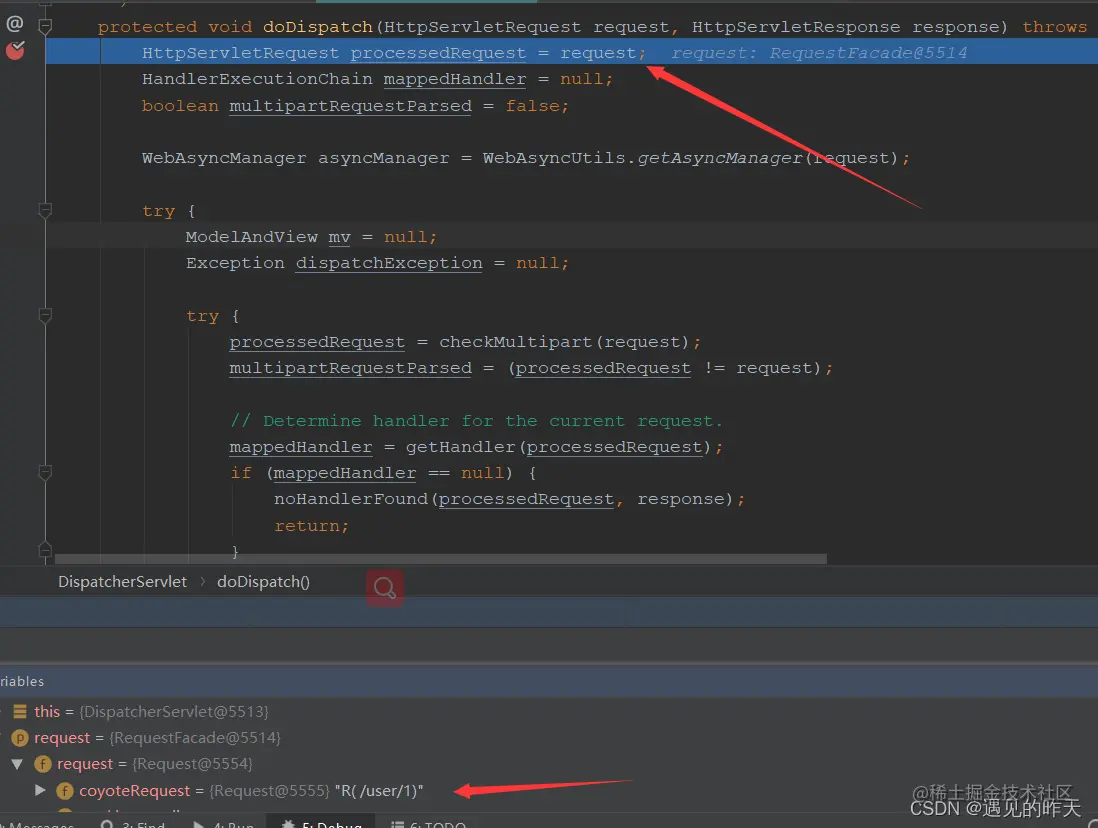Click the dispatchException variable declaration
This screenshot has width=1098, height=828.
(389, 263)
